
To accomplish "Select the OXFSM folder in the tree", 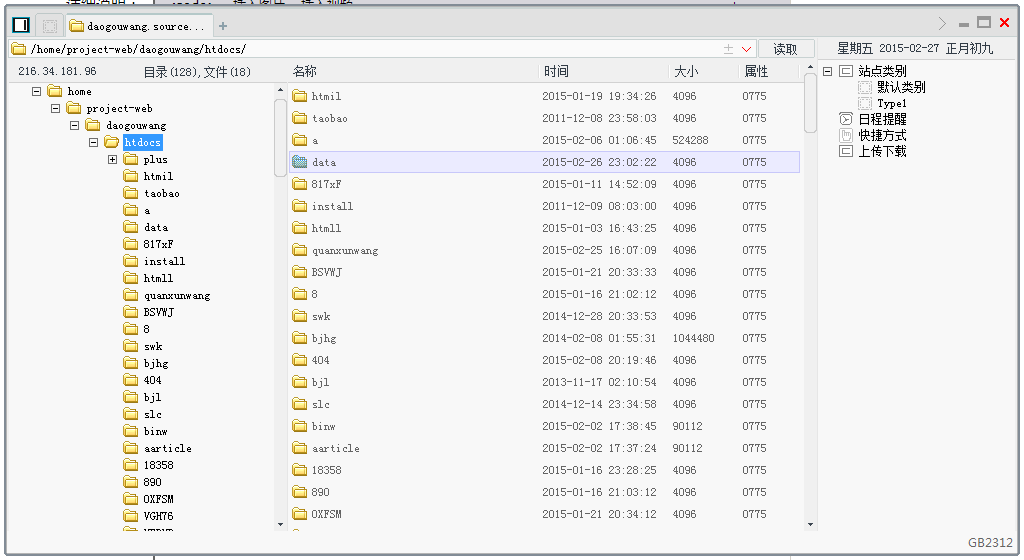I will coord(159,499).
